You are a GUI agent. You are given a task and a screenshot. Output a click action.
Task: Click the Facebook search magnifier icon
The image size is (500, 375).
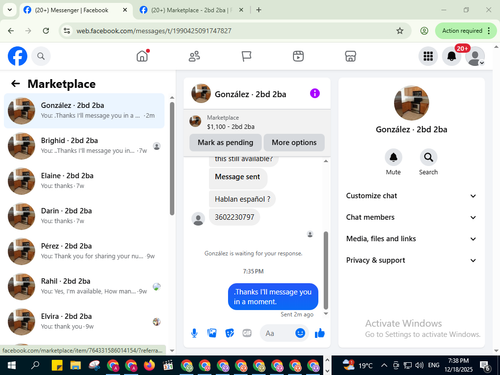point(41,56)
